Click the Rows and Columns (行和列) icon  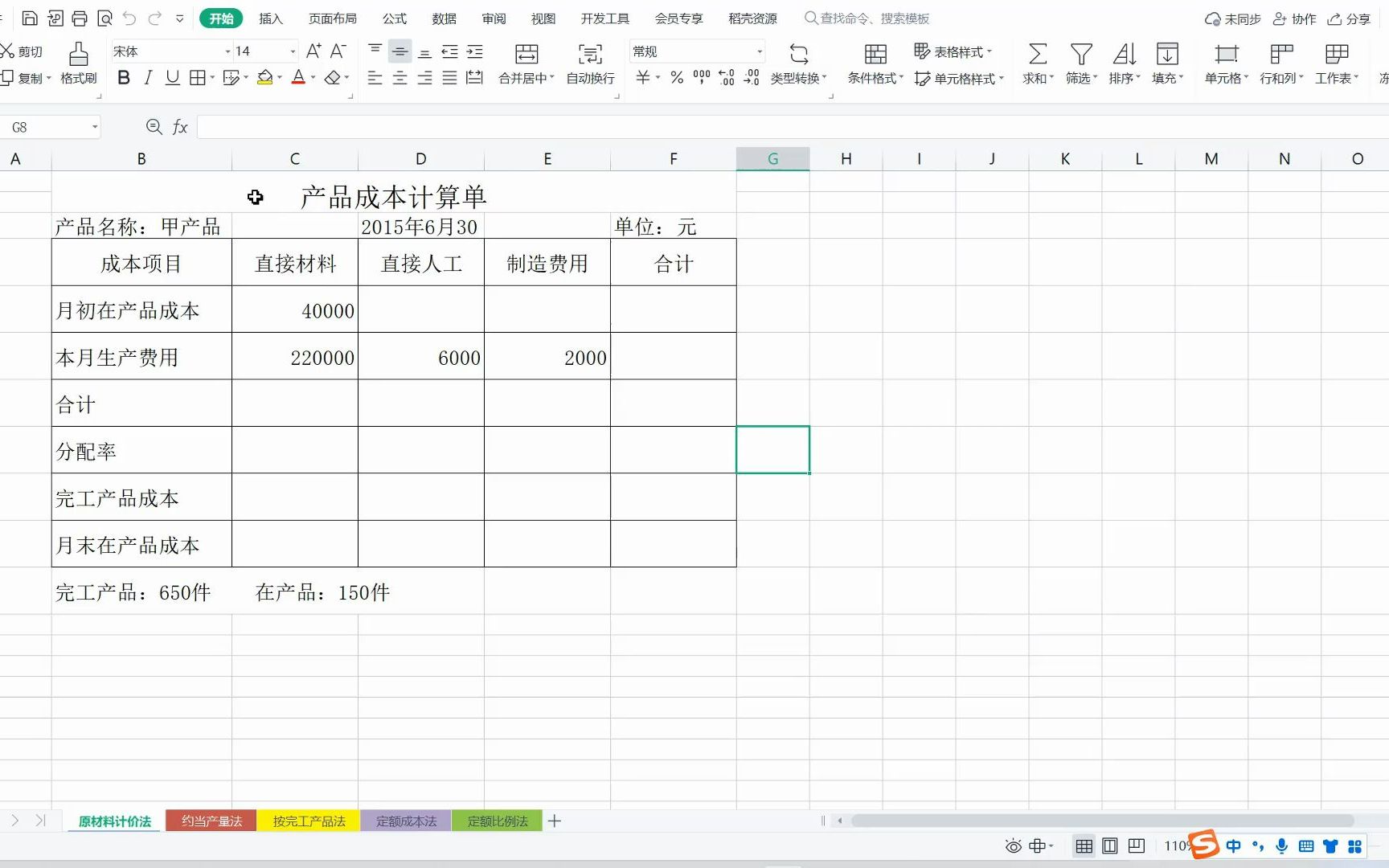1281,54
